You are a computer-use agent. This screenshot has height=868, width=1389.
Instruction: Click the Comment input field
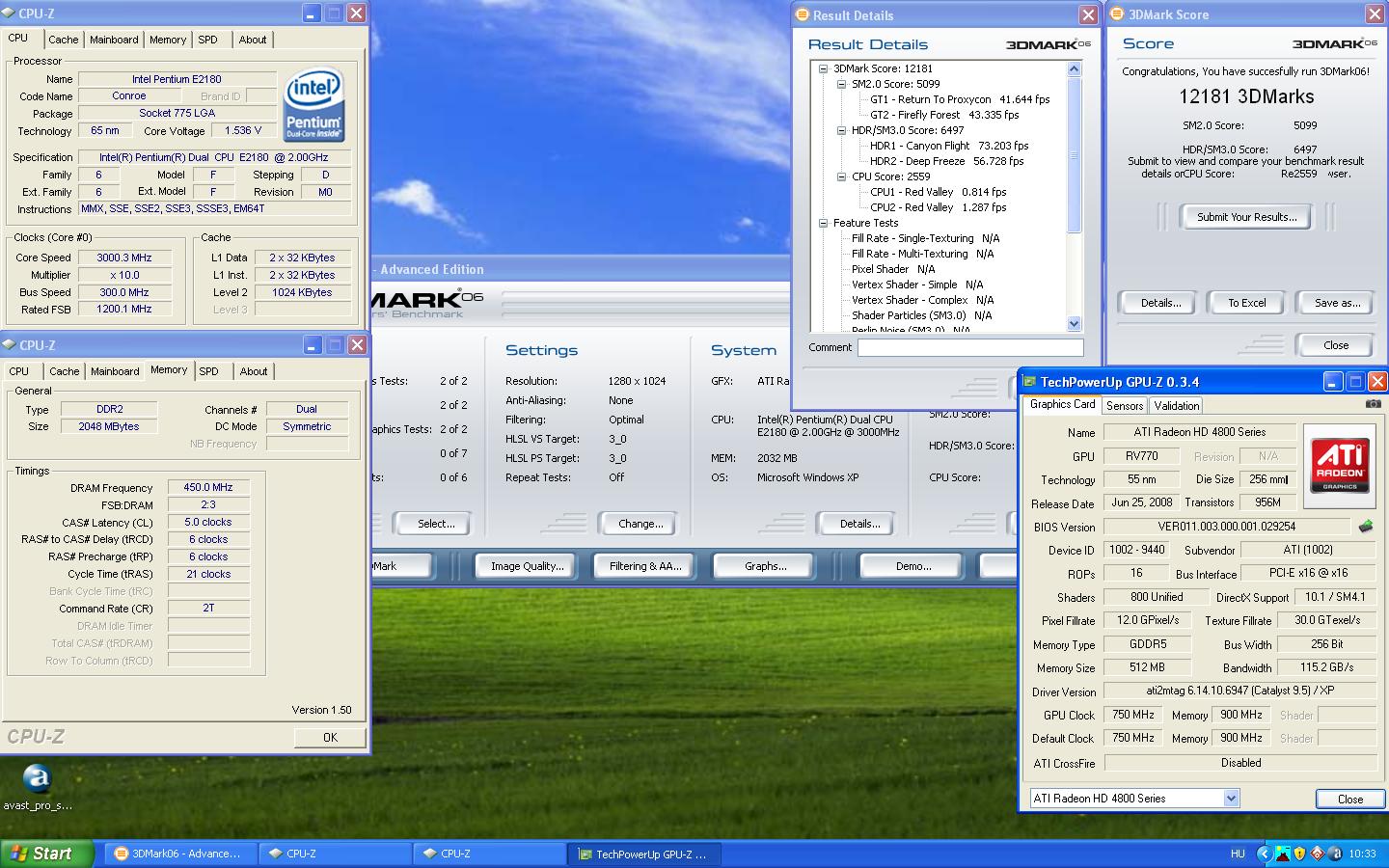point(970,347)
